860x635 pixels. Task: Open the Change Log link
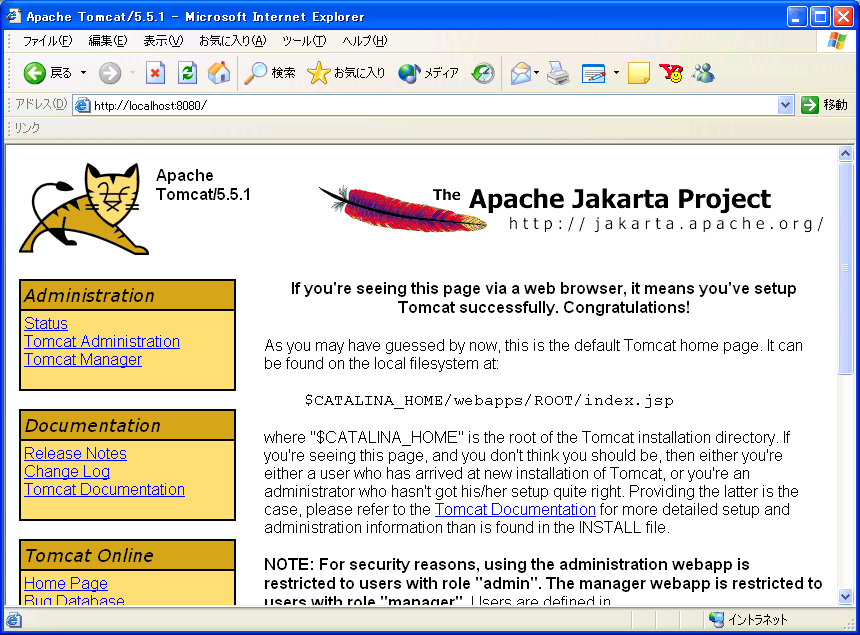67,472
